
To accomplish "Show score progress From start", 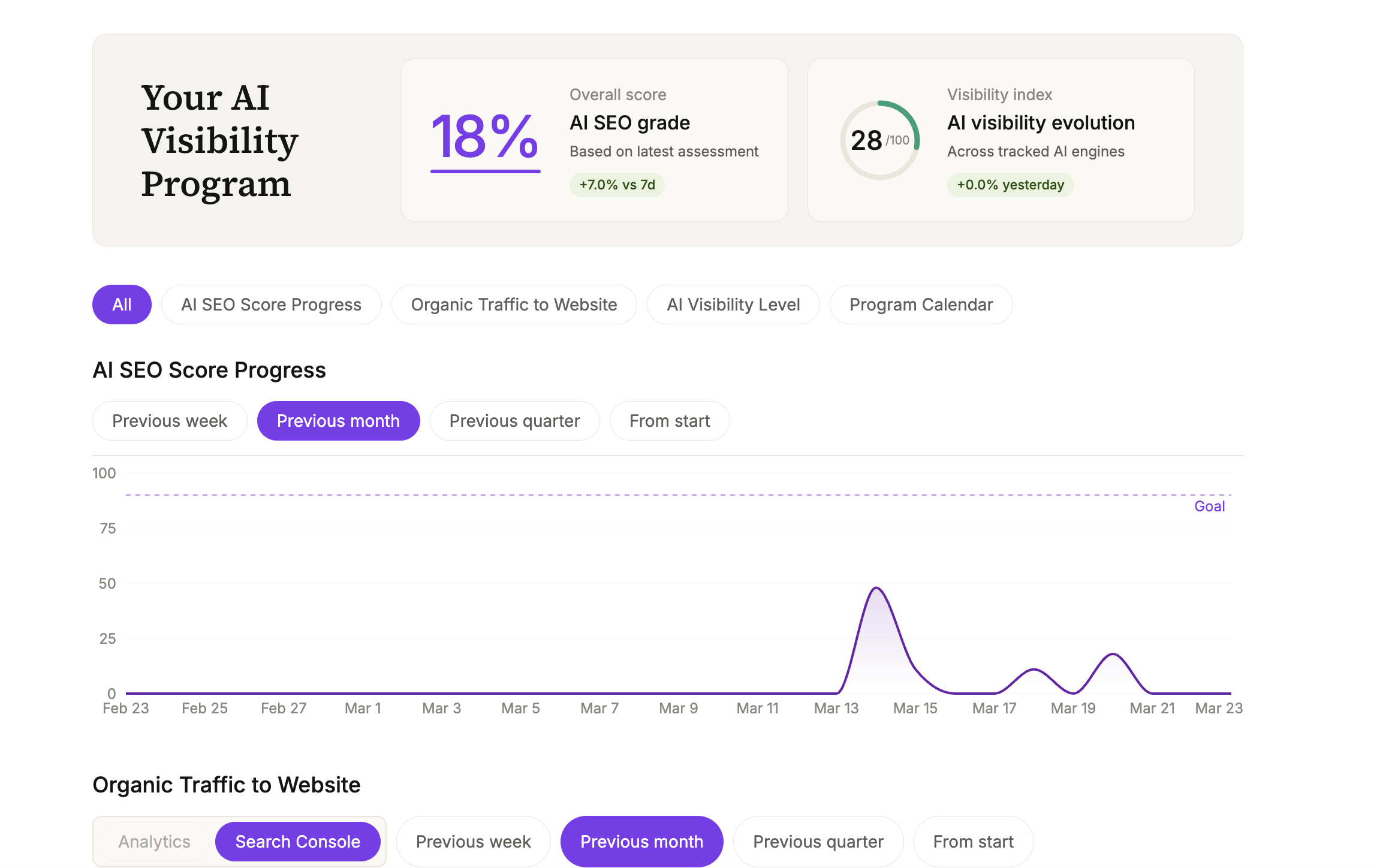I will (669, 421).
